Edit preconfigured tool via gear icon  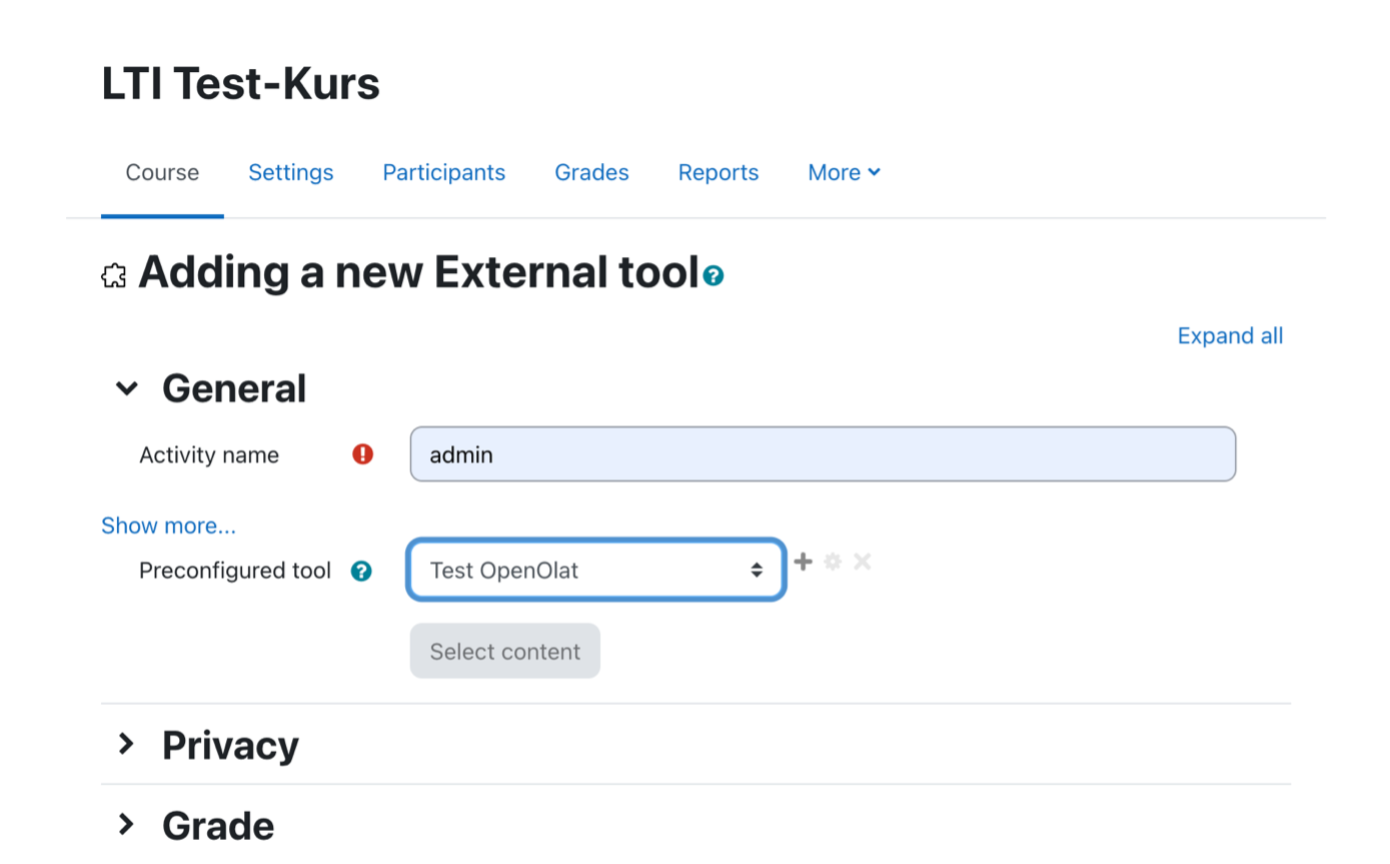coord(832,562)
